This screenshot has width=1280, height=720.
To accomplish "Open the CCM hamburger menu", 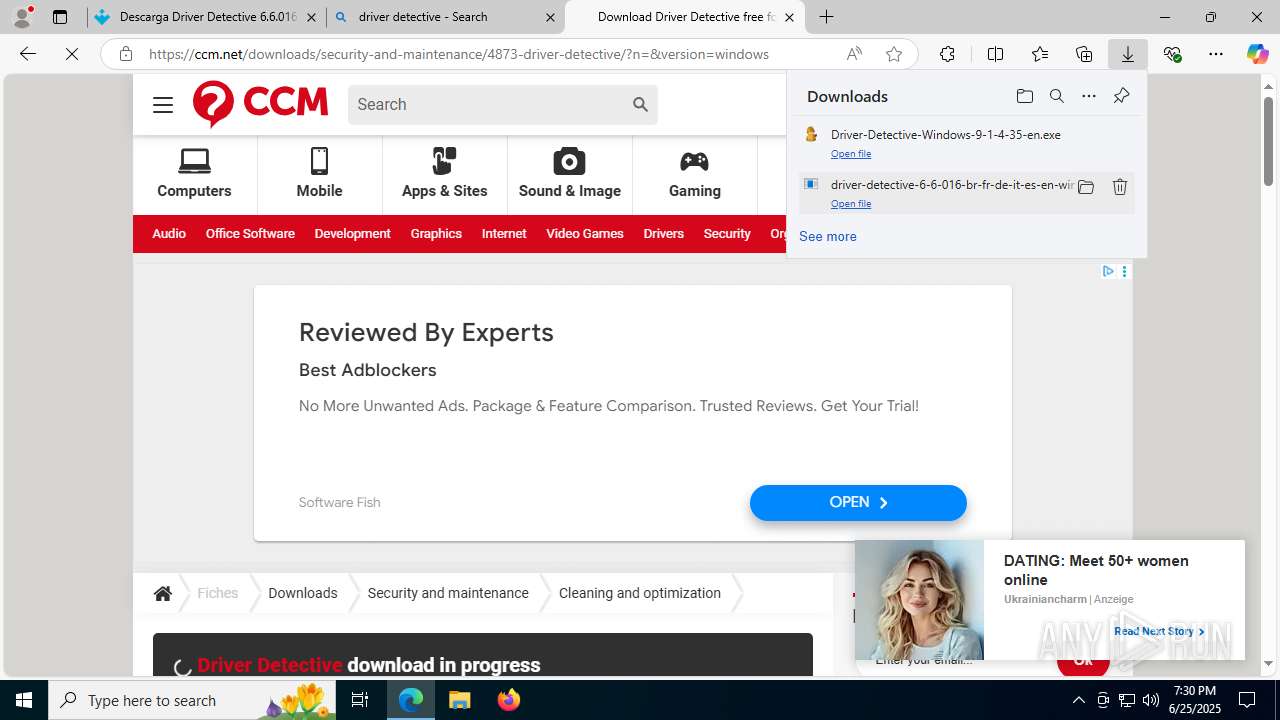I will (x=163, y=105).
